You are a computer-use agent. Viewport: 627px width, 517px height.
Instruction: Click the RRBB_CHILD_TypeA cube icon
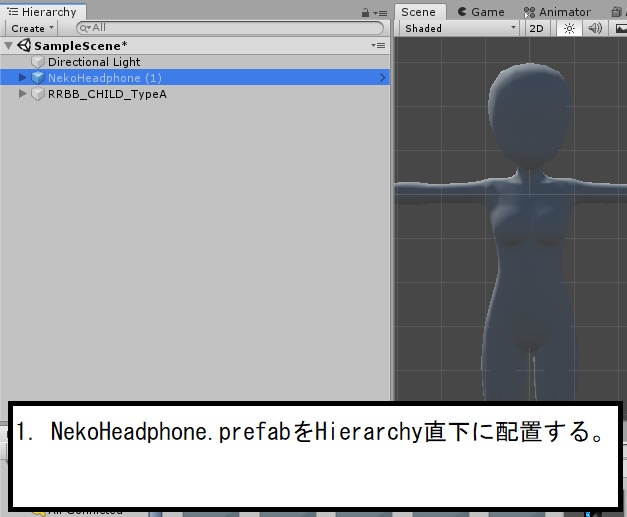[x=38, y=94]
